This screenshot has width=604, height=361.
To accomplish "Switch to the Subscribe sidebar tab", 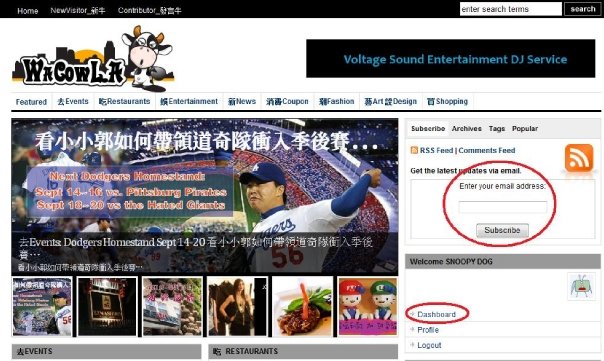I will tap(428, 129).
